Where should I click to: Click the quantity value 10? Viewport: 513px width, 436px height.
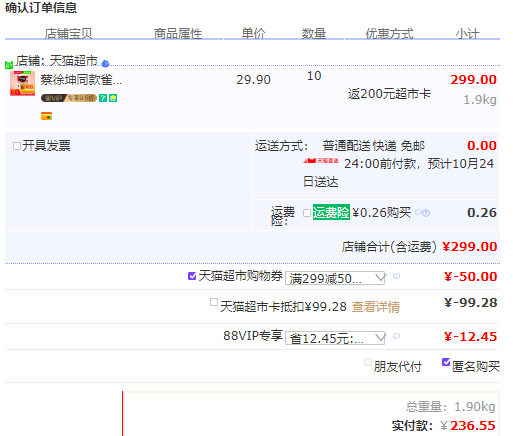(314, 76)
